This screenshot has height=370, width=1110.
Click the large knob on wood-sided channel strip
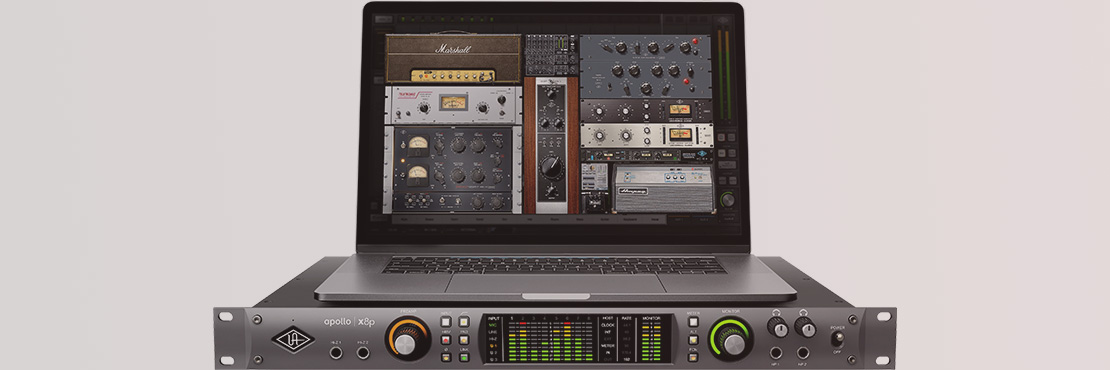tap(550, 167)
